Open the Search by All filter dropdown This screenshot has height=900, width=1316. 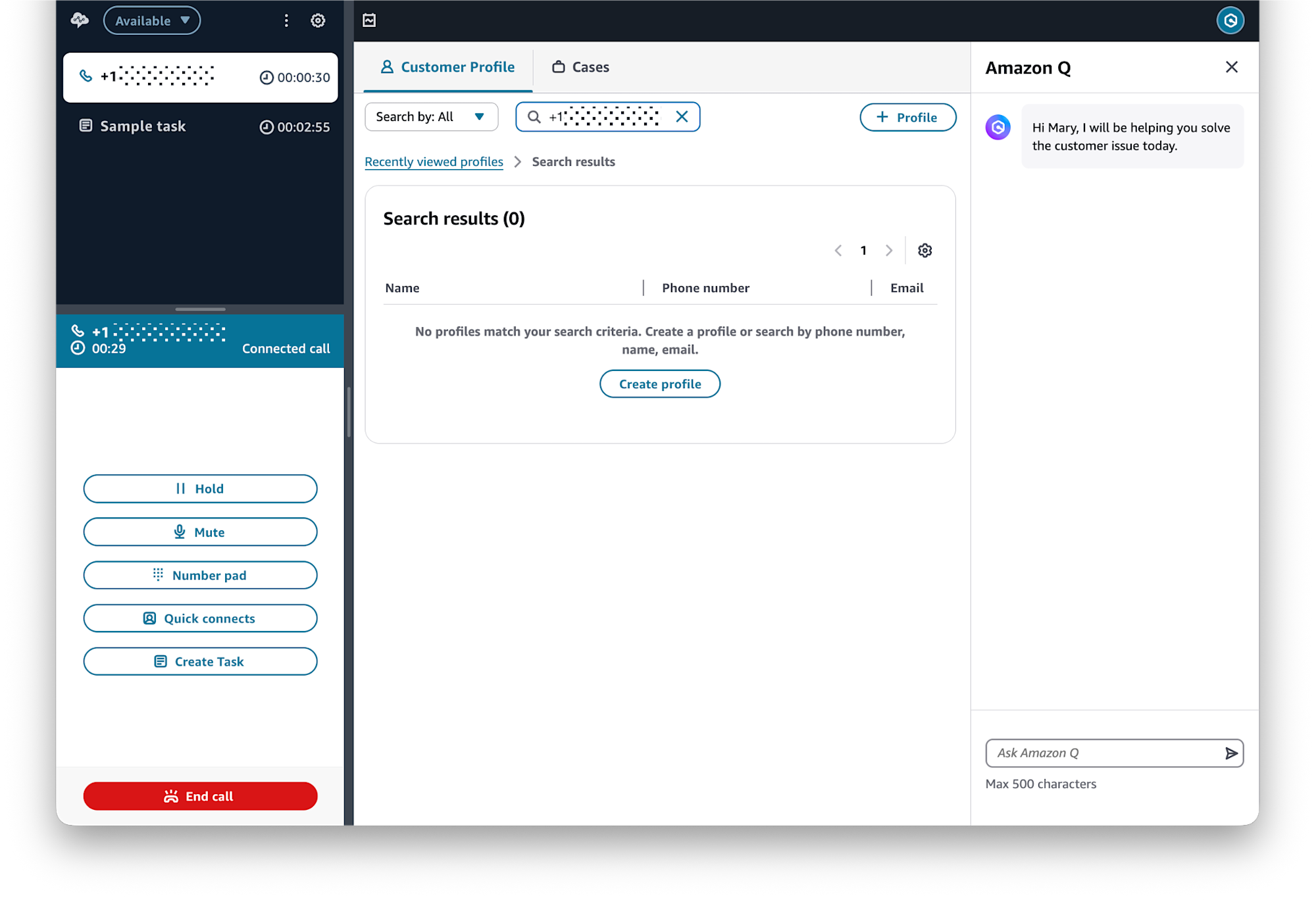tap(431, 116)
